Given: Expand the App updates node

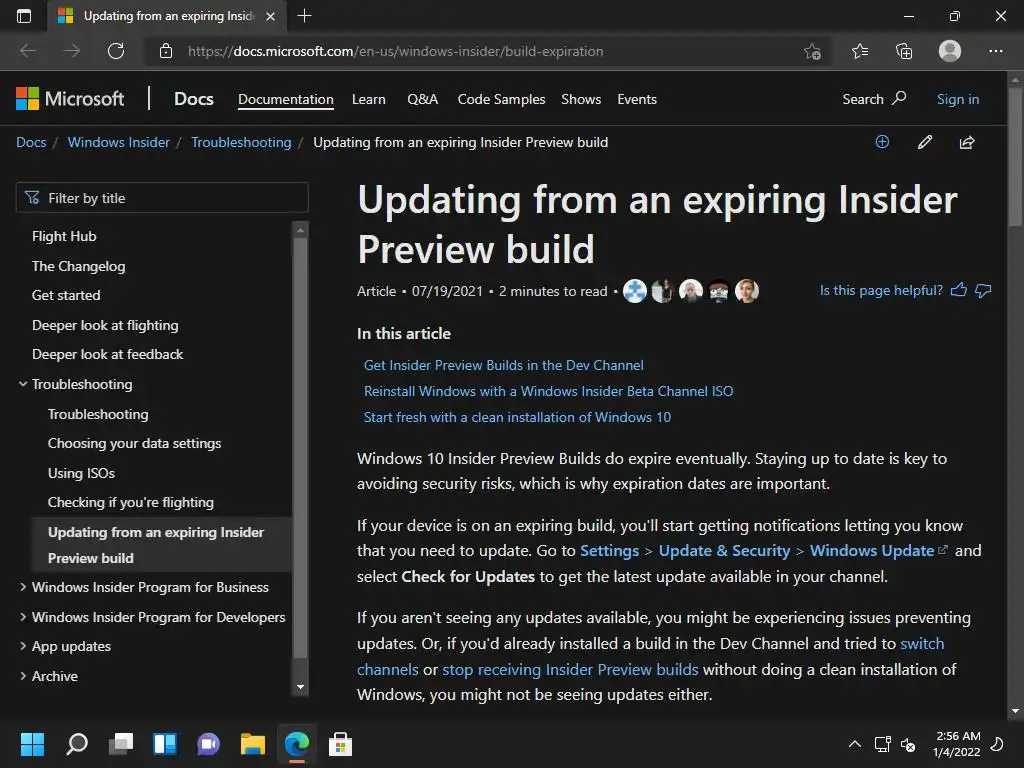Looking at the screenshot, I should point(23,647).
